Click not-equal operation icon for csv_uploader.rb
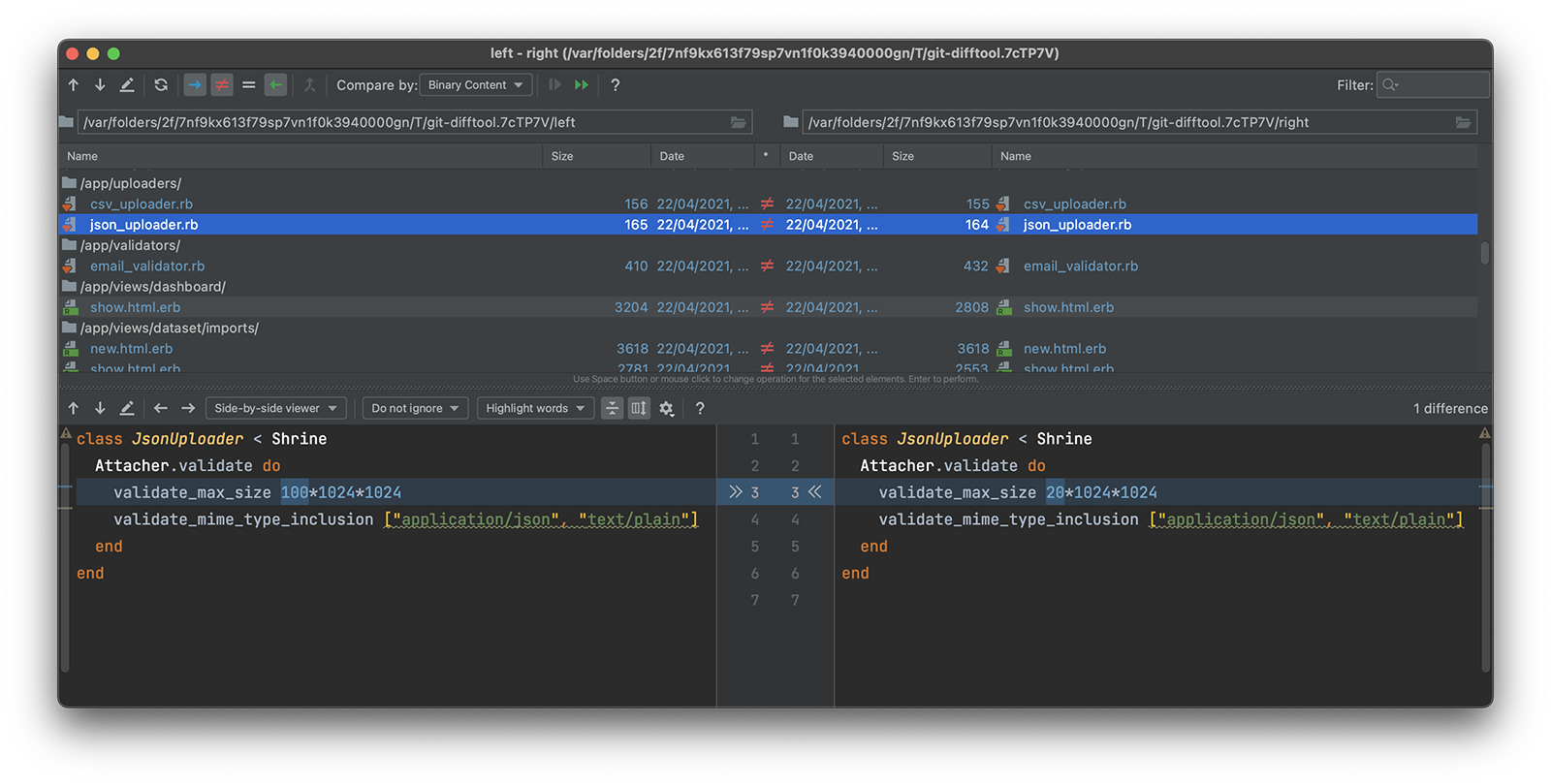This screenshot has height=784, width=1551. click(x=767, y=204)
